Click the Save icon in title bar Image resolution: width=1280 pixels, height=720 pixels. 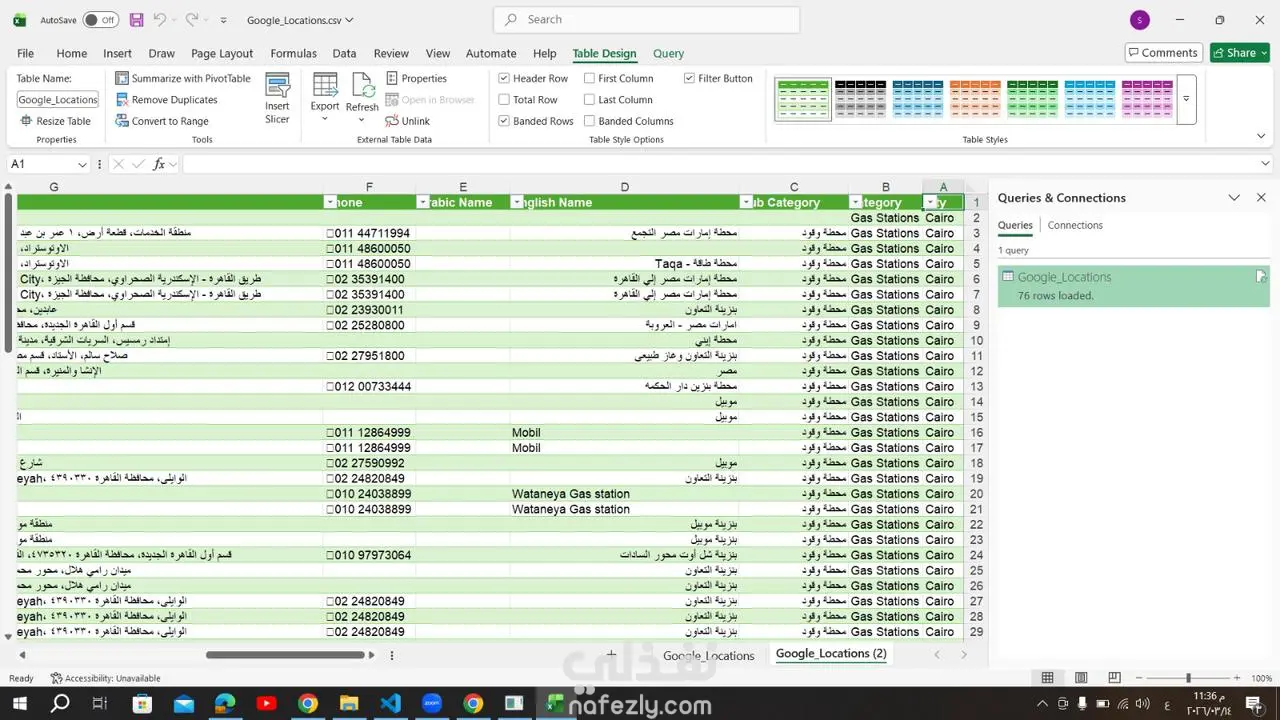[x=136, y=20]
